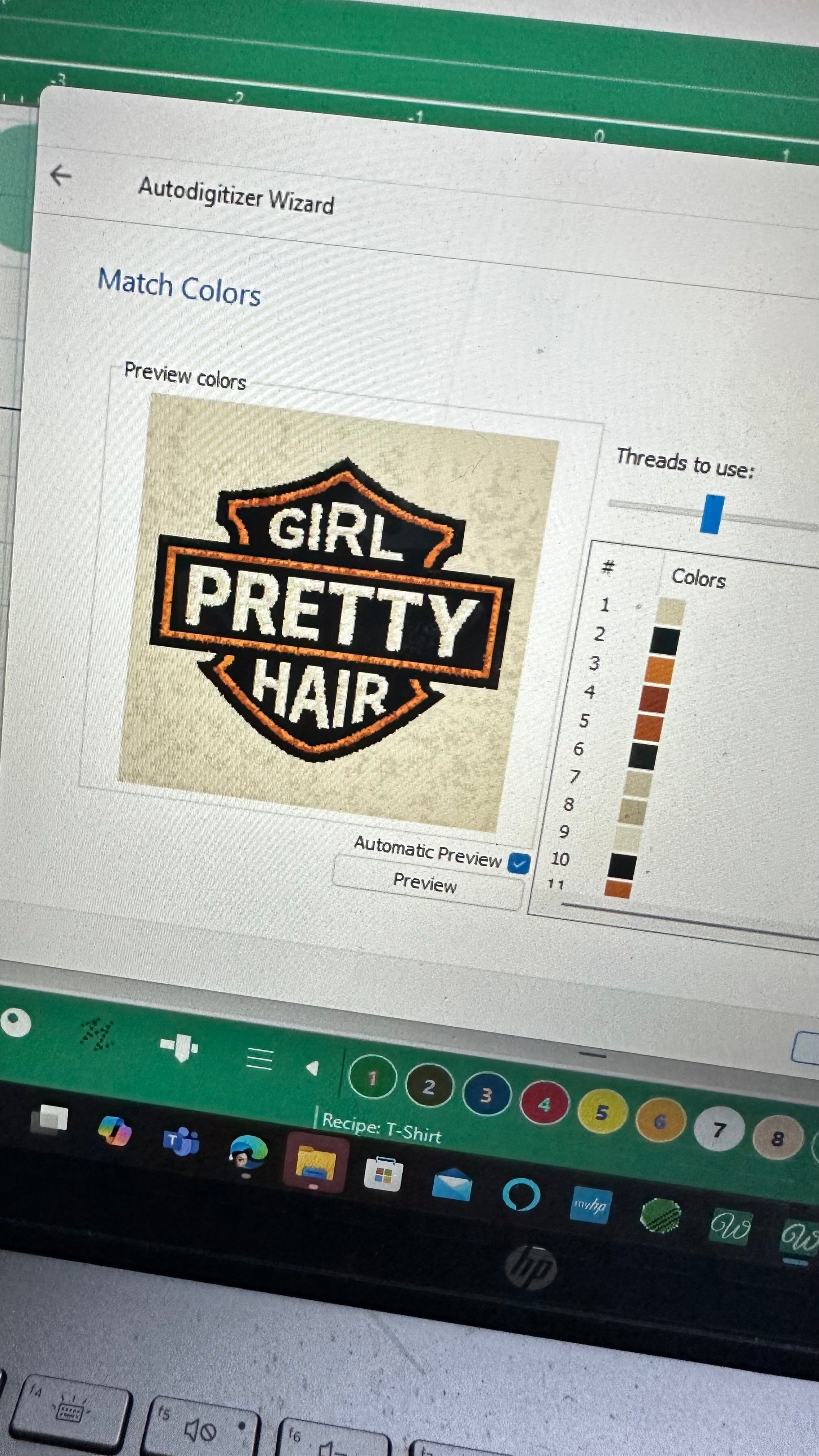Click the machine needle icon in status bar

(179, 1047)
